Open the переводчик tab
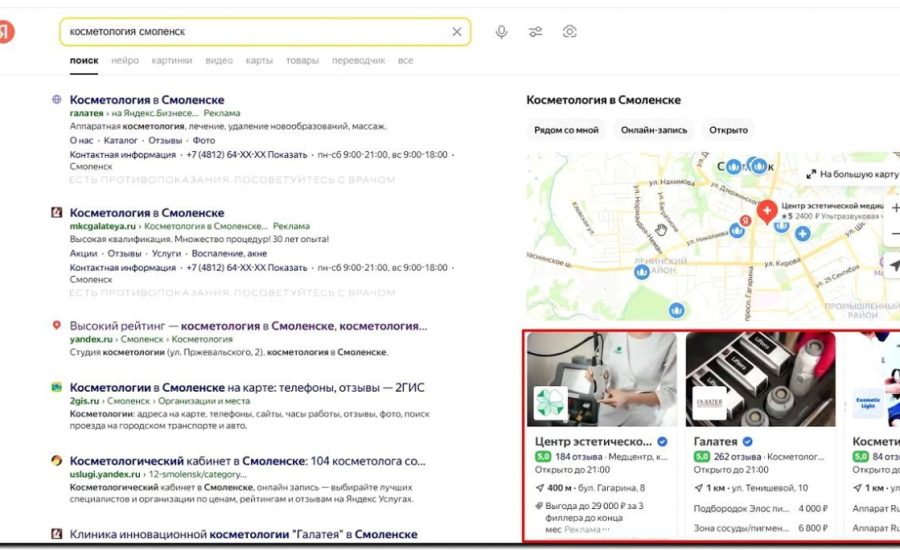The width and height of the screenshot is (900, 550). pos(358,60)
